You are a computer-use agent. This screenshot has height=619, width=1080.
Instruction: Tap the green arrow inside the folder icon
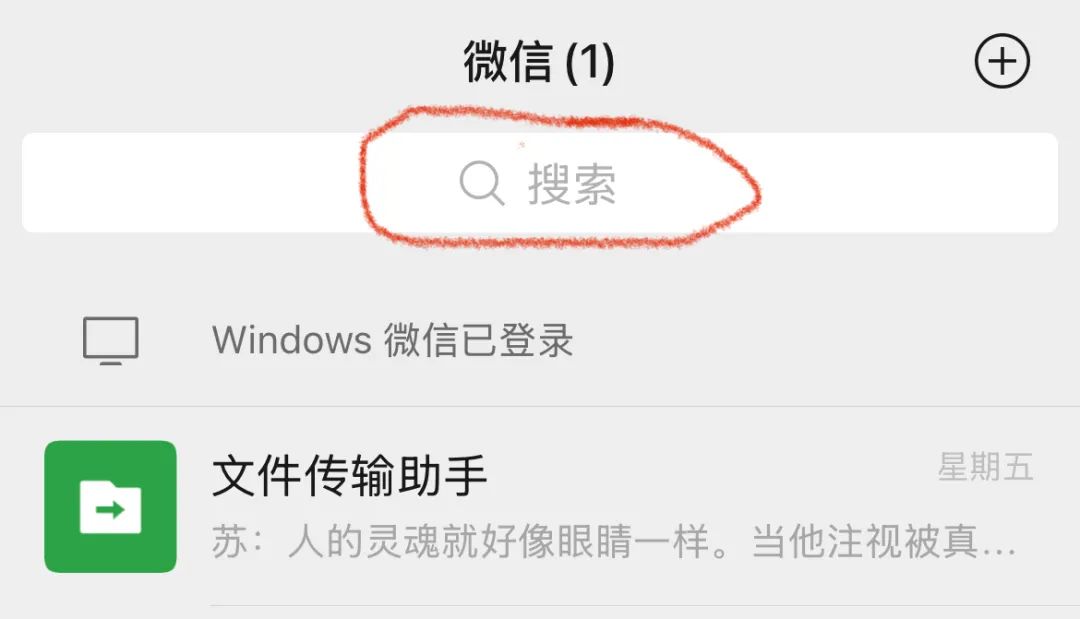(110, 510)
